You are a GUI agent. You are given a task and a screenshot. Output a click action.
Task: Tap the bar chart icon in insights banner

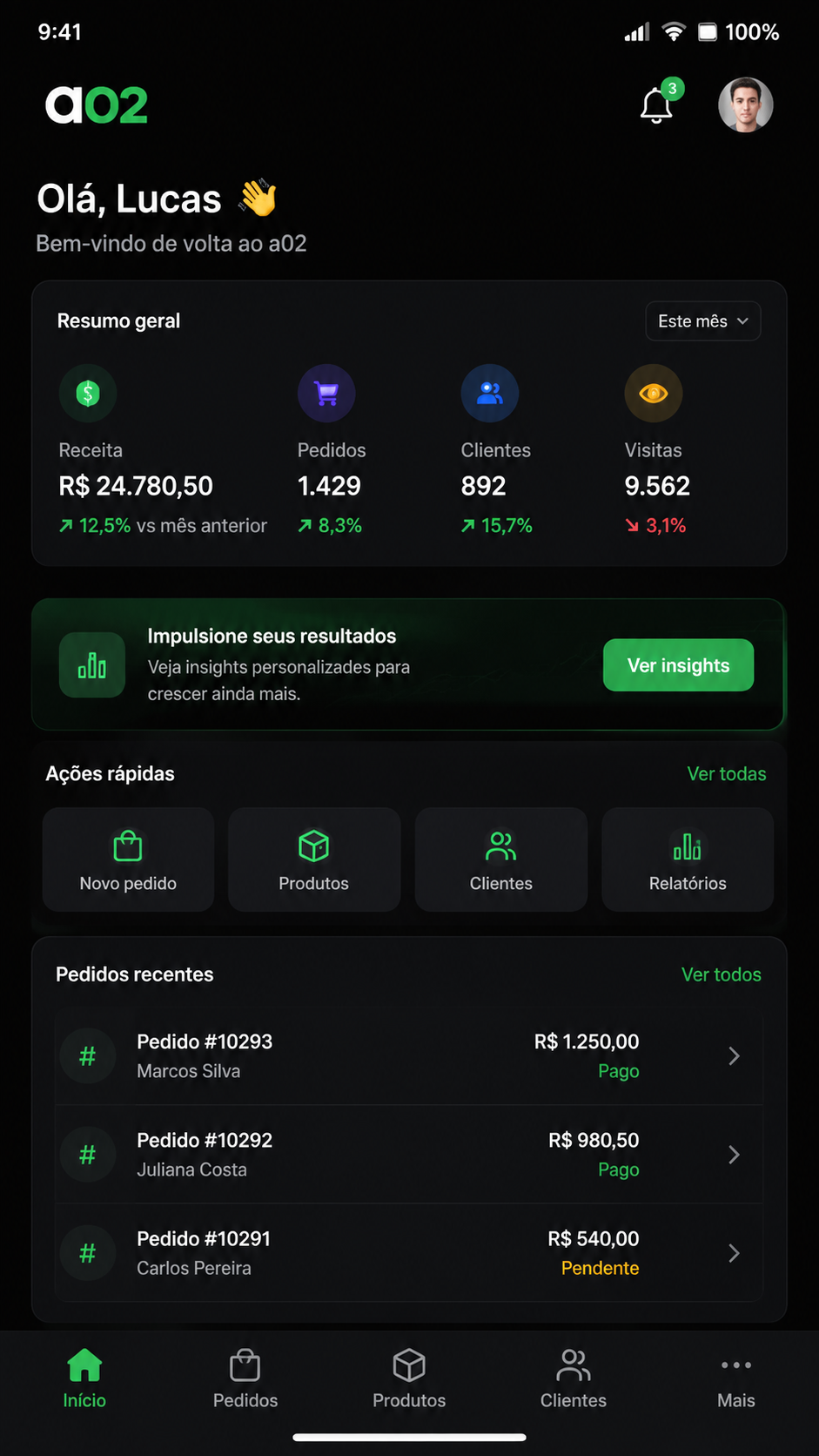click(x=92, y=665)
